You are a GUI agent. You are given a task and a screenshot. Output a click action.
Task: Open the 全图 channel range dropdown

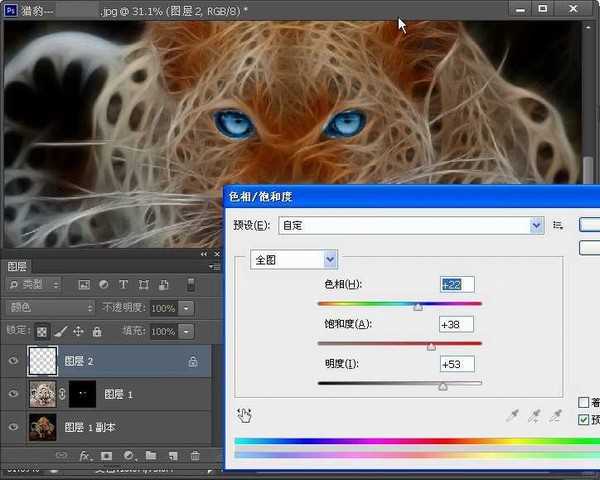[330, 259]
